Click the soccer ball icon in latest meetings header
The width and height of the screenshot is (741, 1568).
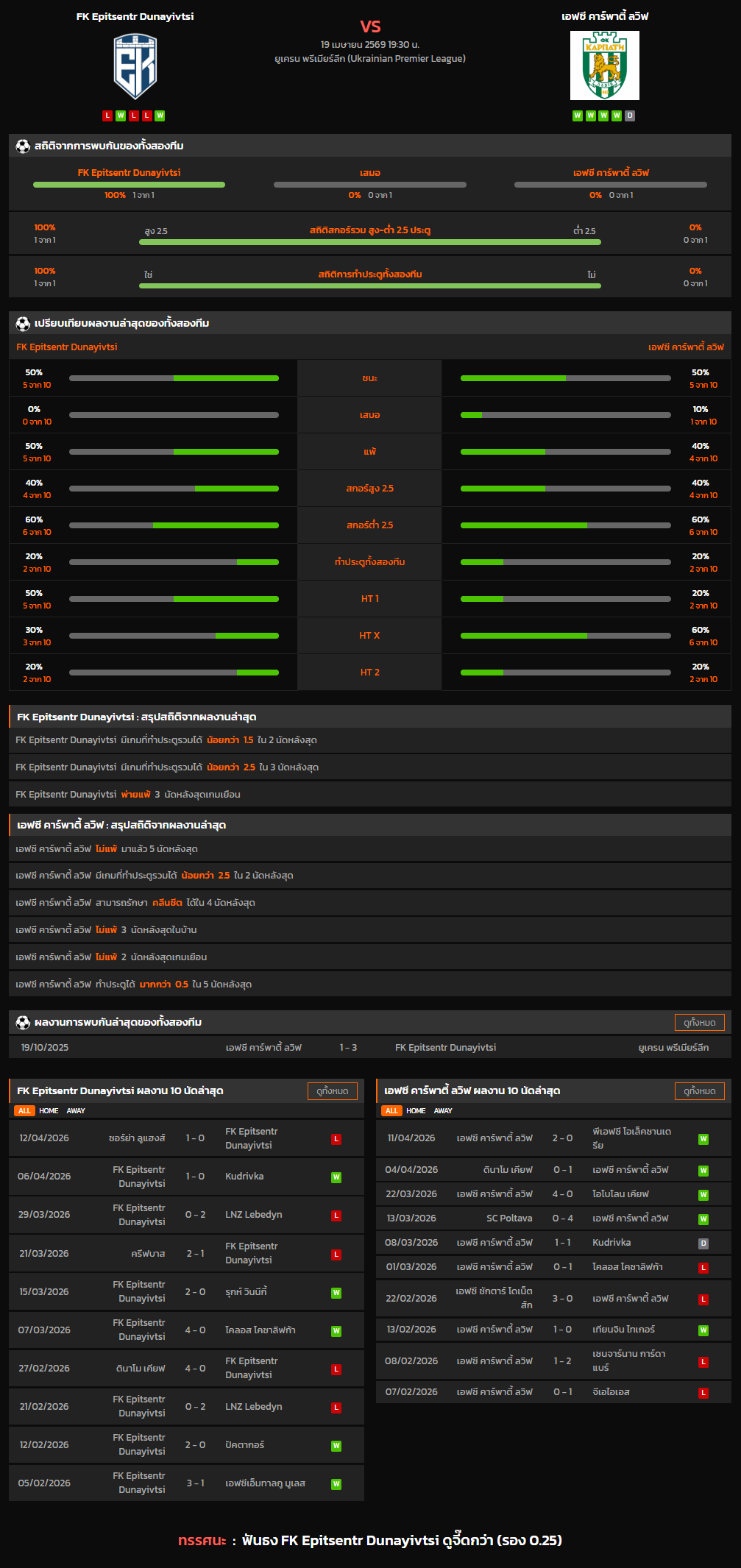(23, 1023)
